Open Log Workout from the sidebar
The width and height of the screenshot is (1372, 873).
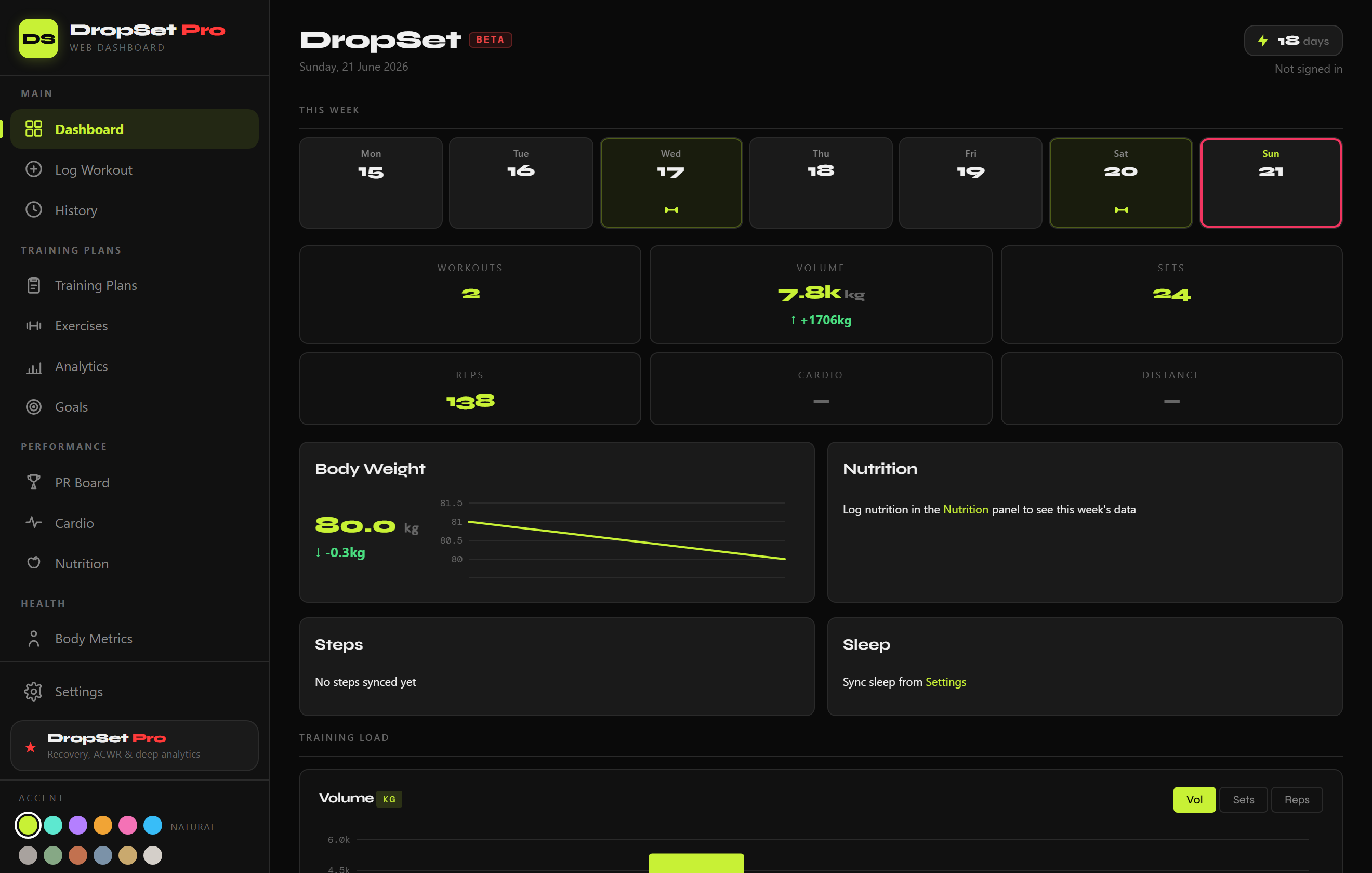[x=135, y=169]
